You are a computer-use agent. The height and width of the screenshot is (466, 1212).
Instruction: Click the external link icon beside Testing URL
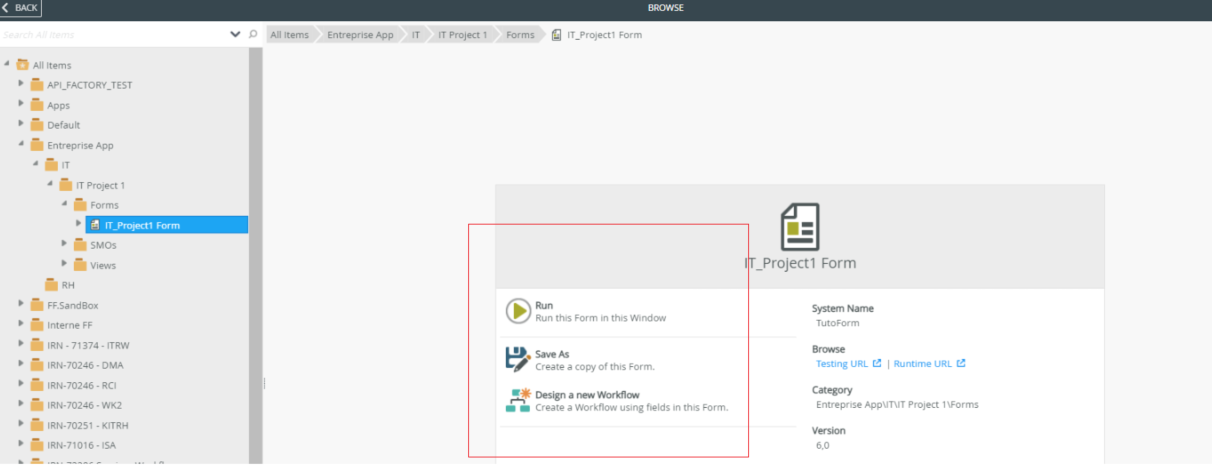tap(877, 364)
